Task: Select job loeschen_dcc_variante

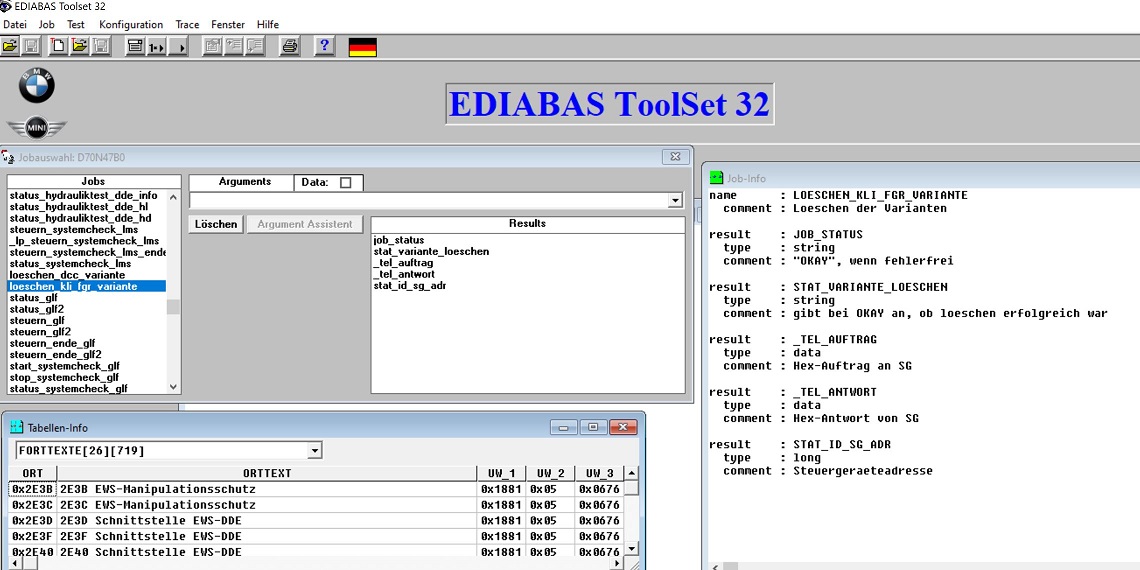Action: [87, 275]
